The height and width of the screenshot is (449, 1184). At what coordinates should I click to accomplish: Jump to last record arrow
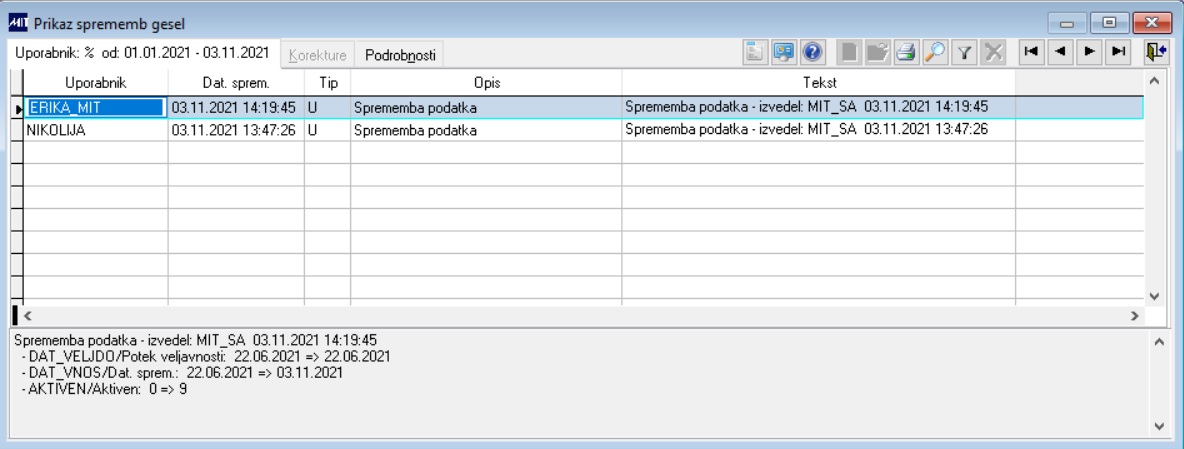(1118, 51)
